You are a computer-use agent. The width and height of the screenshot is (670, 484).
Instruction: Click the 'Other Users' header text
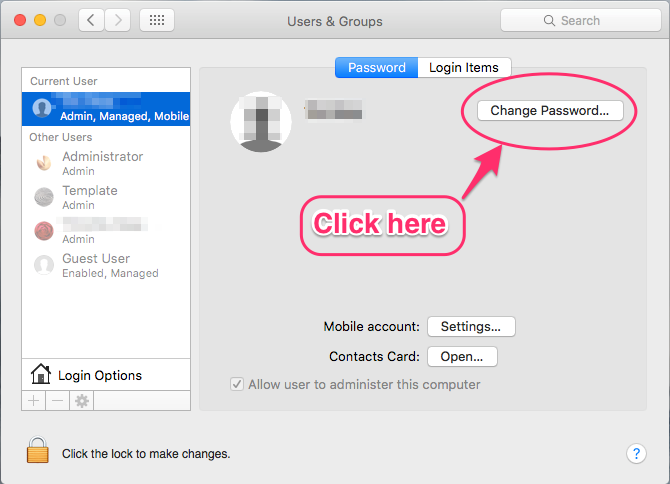pos(61,137)
